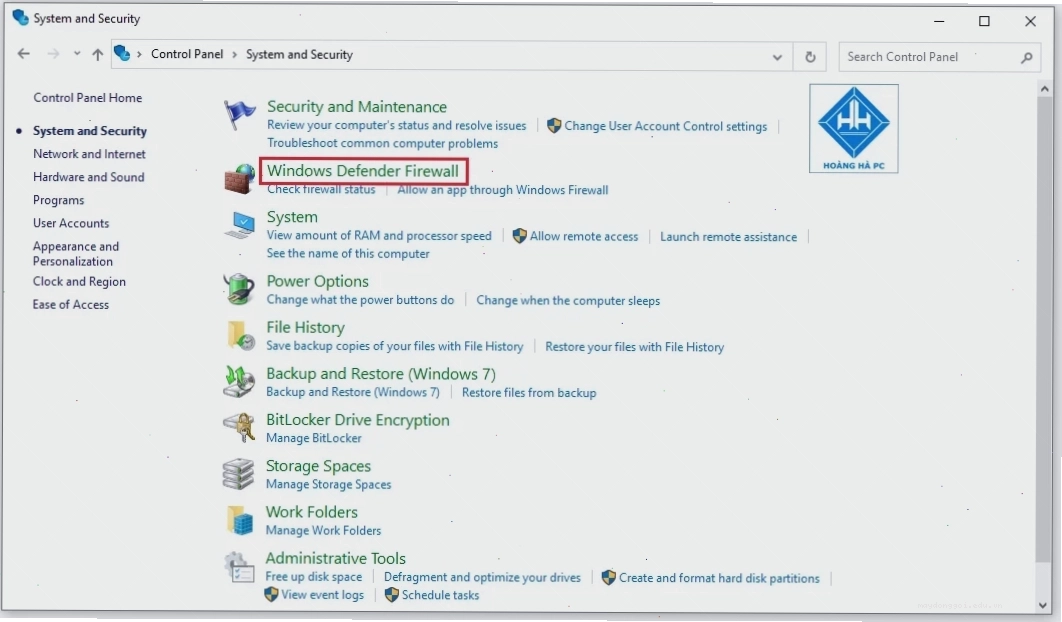Click View event logs link
1062x622 pixels.
(x=322, y=595)
